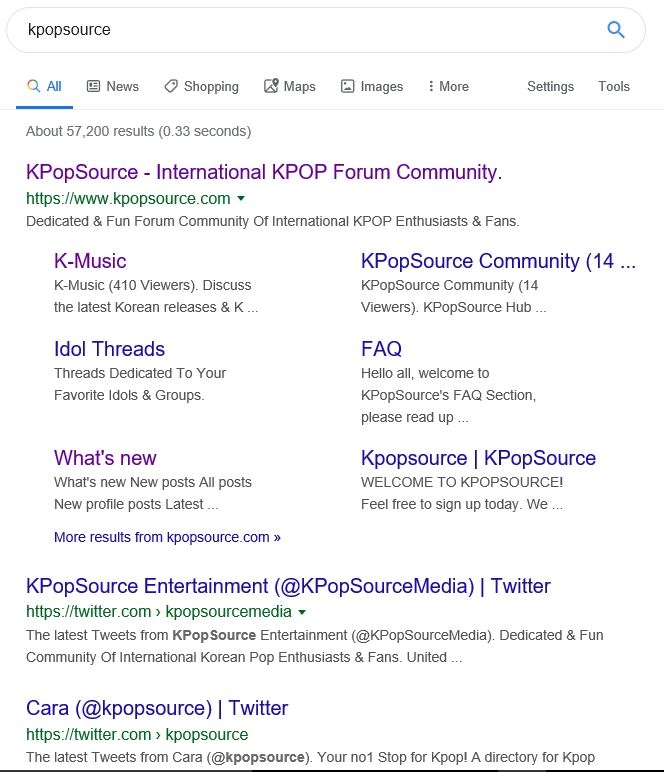Click the News tab icon
Viewport: 664px width, 772px height.
coord(93,86)
